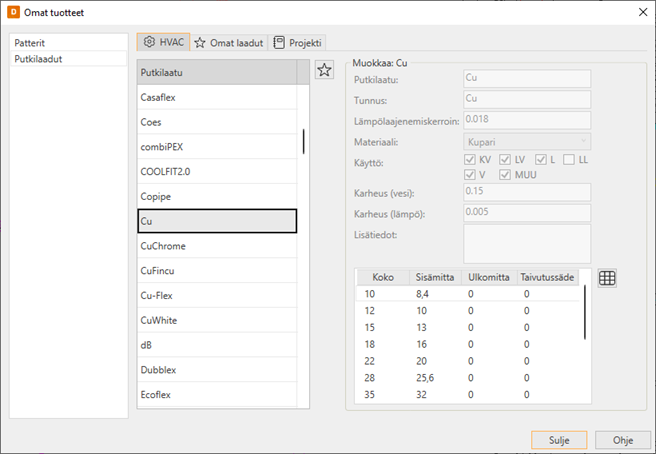This screenshot has height=454, width=656.
Task: Open the size table grid icon
Action: [607, 278]
